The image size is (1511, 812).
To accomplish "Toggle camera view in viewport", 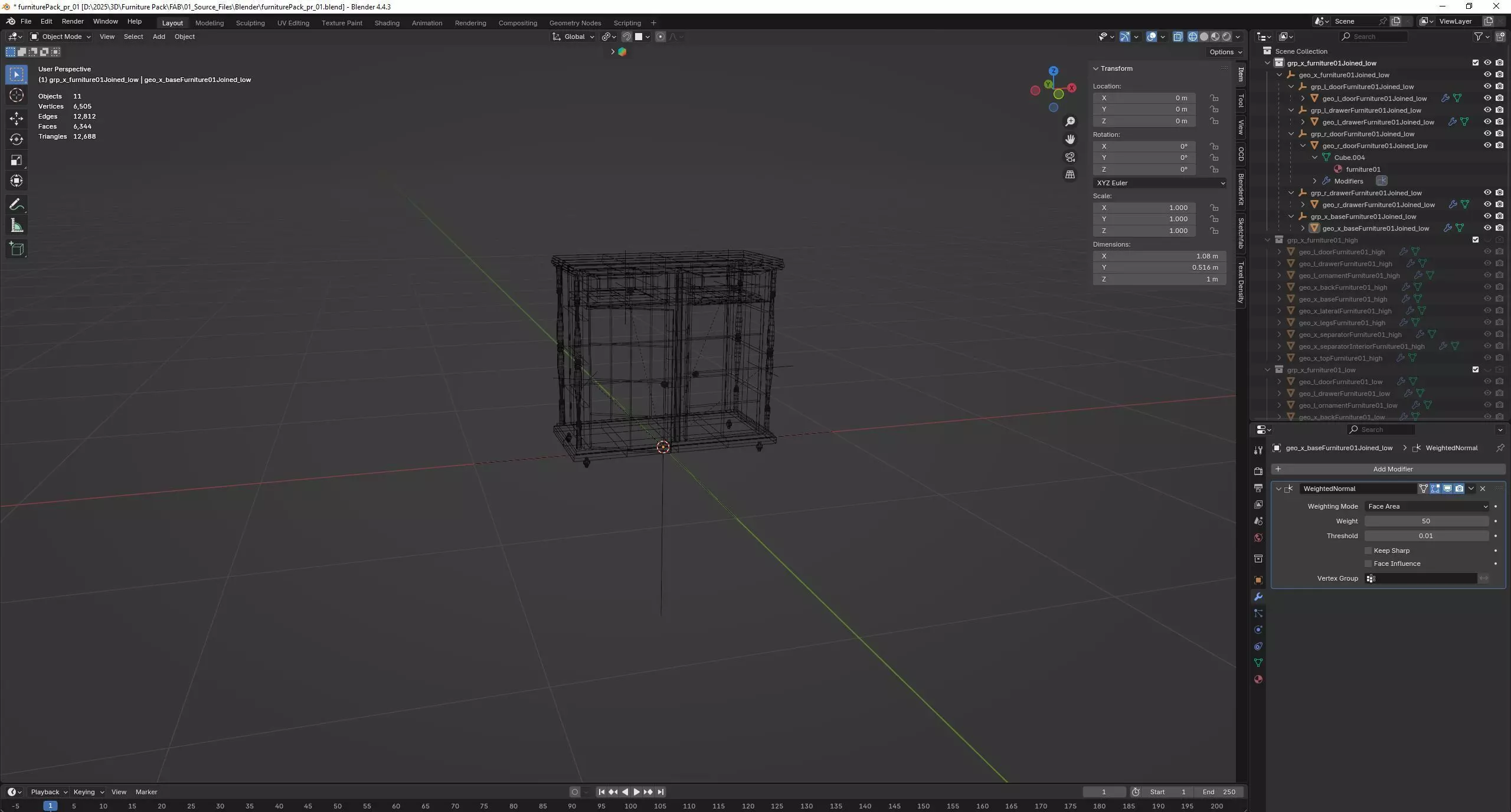I will tap(1070, 157).
